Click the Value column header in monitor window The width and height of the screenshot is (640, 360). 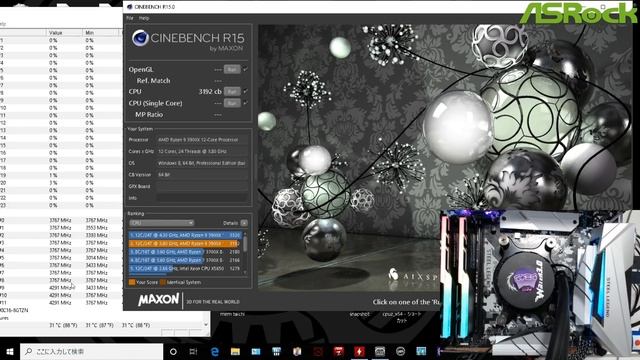[x=56, y=33]
